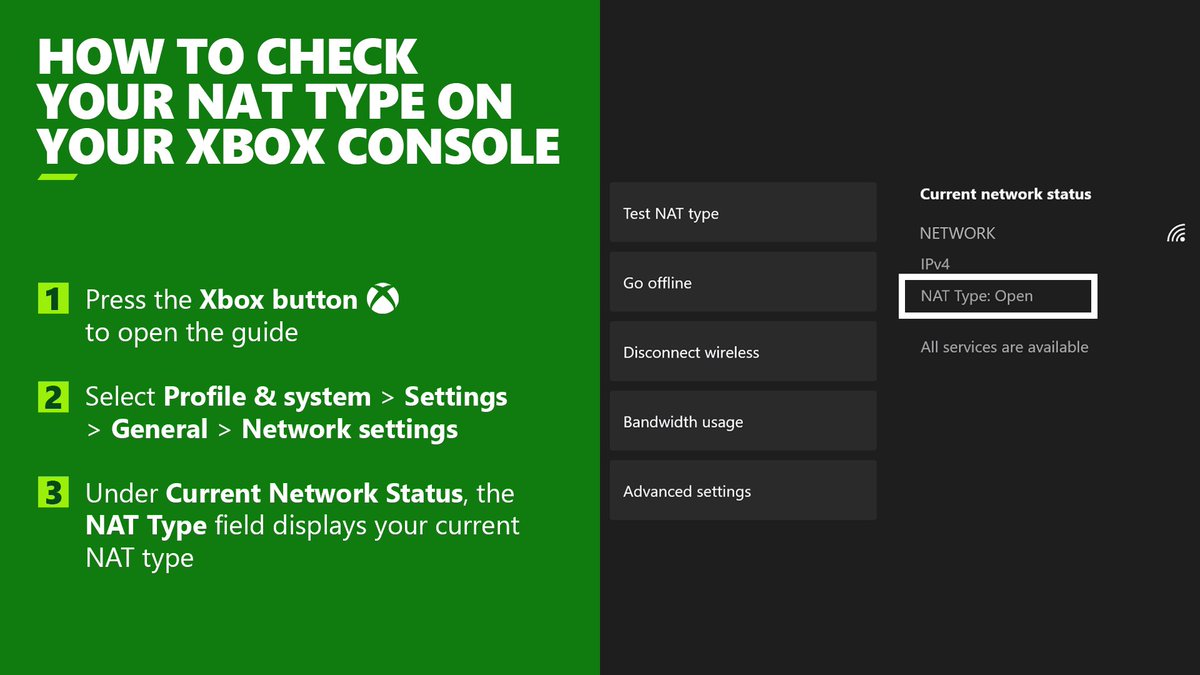This screenshot has width=1200, height=675.
Task: Click 'All services are available' text
Action: point(1004,347)
